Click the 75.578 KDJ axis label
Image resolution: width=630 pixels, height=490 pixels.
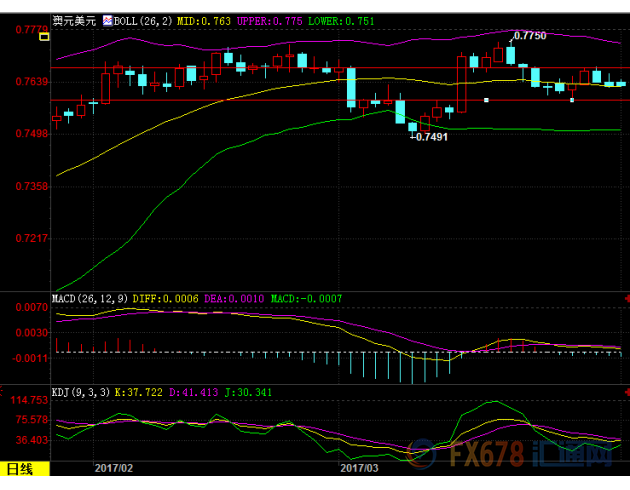point(31,420)
